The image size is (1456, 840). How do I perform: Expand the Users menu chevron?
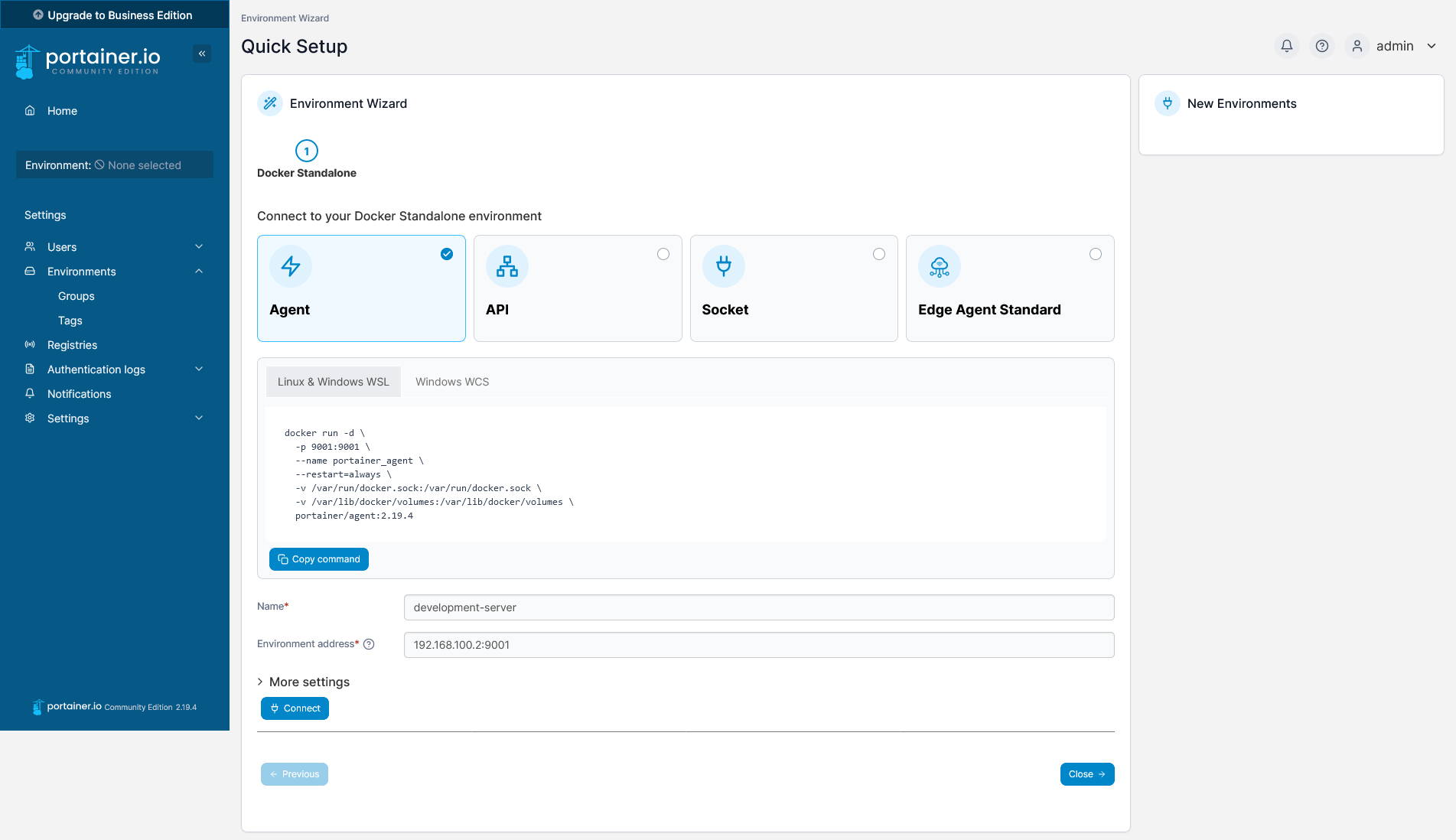point(199,247)
